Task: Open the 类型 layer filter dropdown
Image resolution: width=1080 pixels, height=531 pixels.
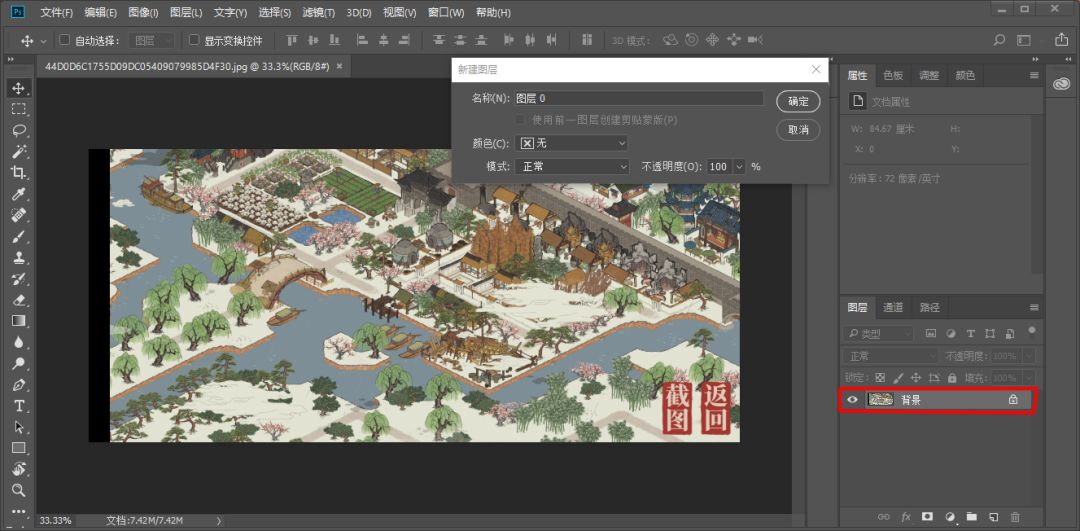Action: coord(878,333)
